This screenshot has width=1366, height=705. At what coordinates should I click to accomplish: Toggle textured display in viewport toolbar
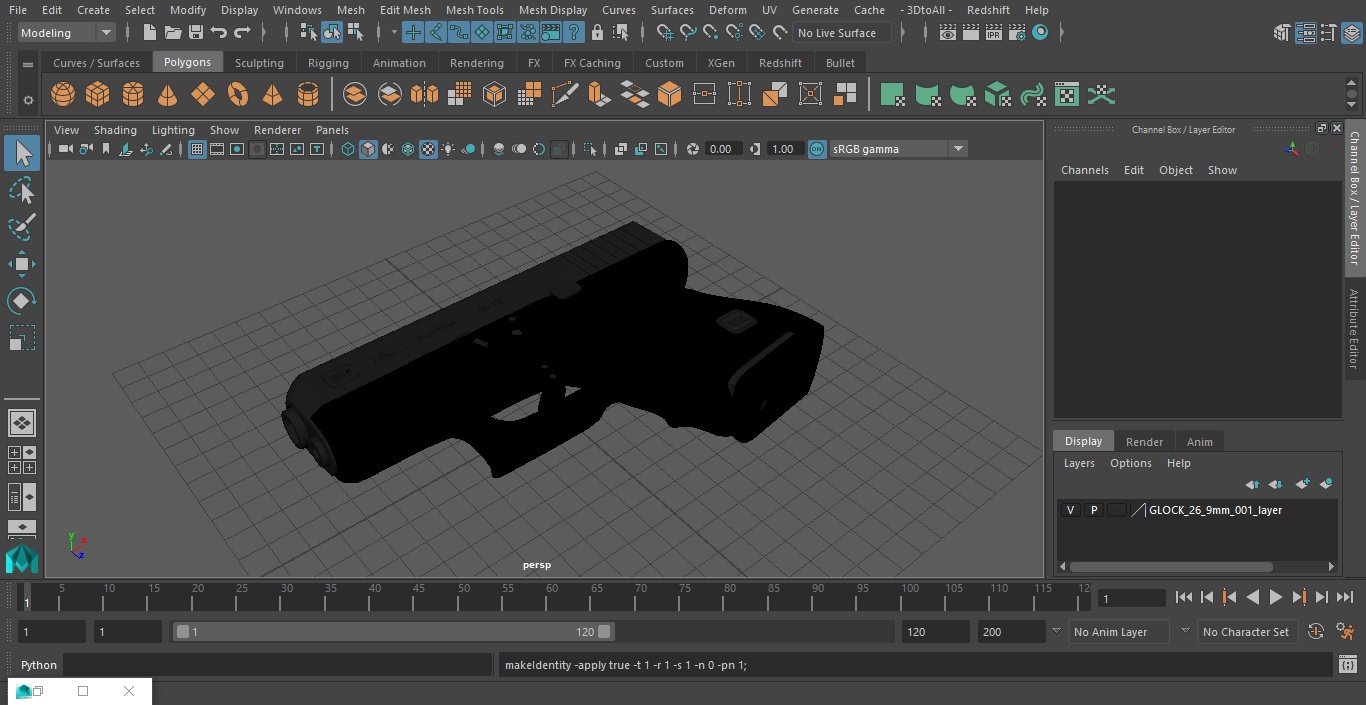tap(428, 149)
